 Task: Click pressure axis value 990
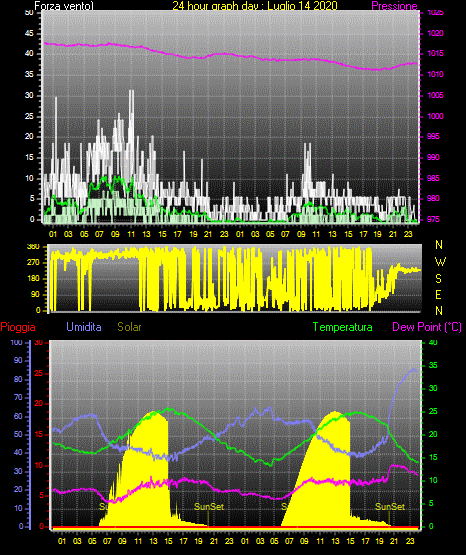[433, 157]
